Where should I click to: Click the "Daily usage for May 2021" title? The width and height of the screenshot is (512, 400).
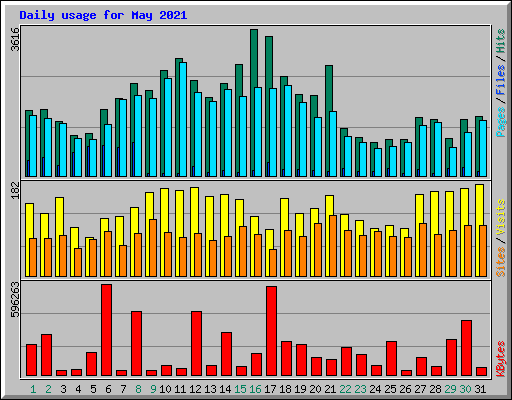click(103, 15)
